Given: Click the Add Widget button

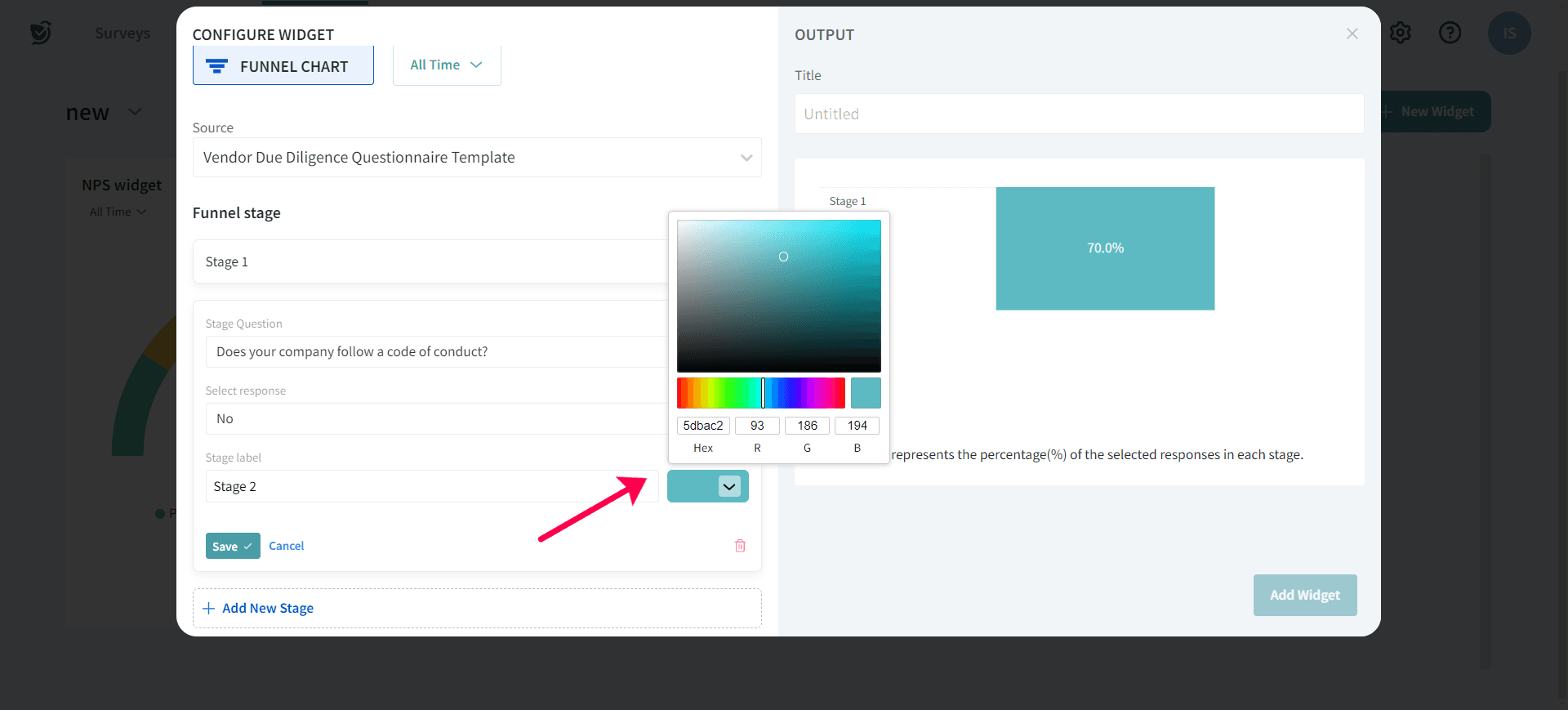Looking at the screenshot, I should point(1304,595).
